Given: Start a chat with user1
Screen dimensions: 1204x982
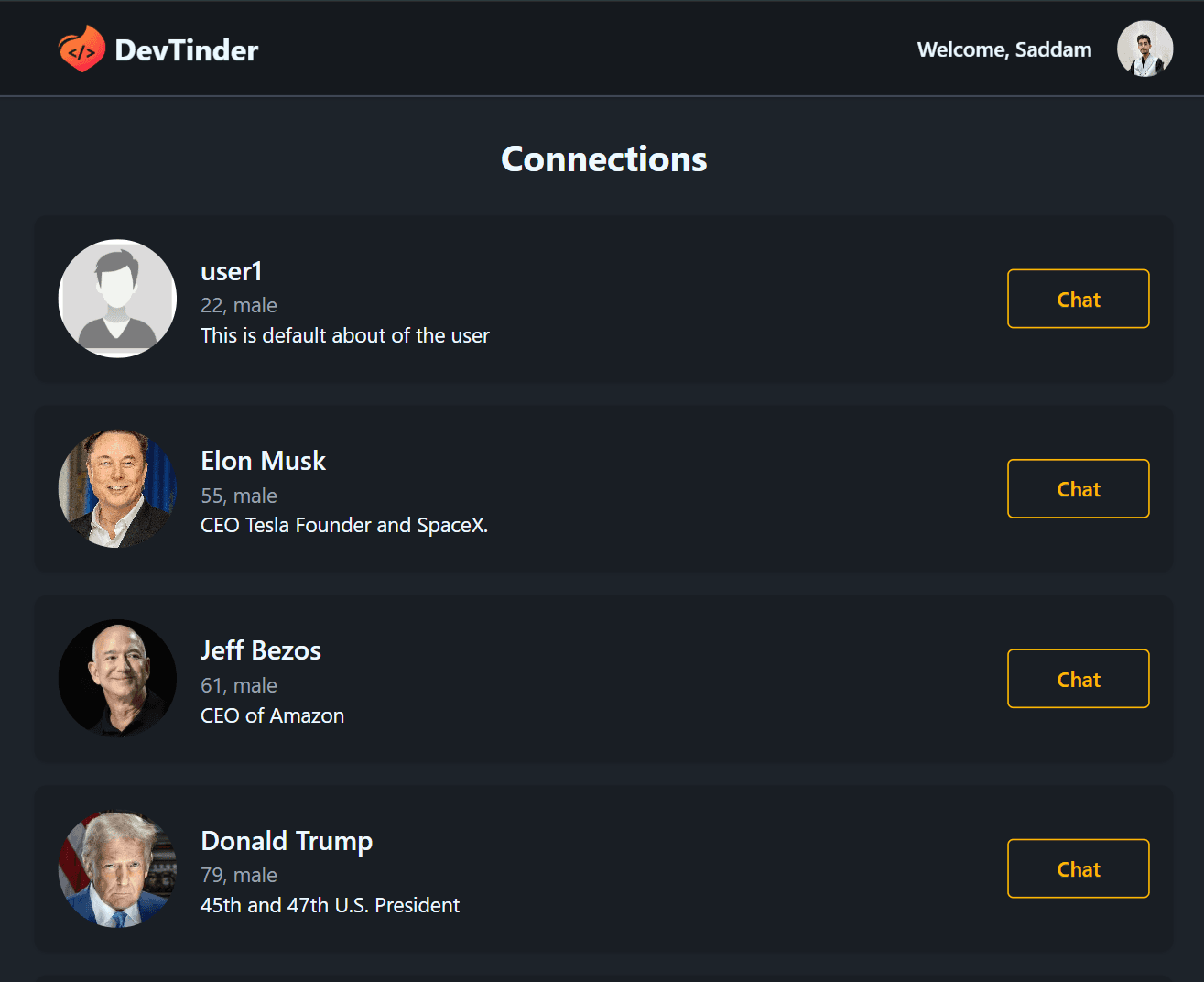Looking at the screenshot, I should [1079, 299].
